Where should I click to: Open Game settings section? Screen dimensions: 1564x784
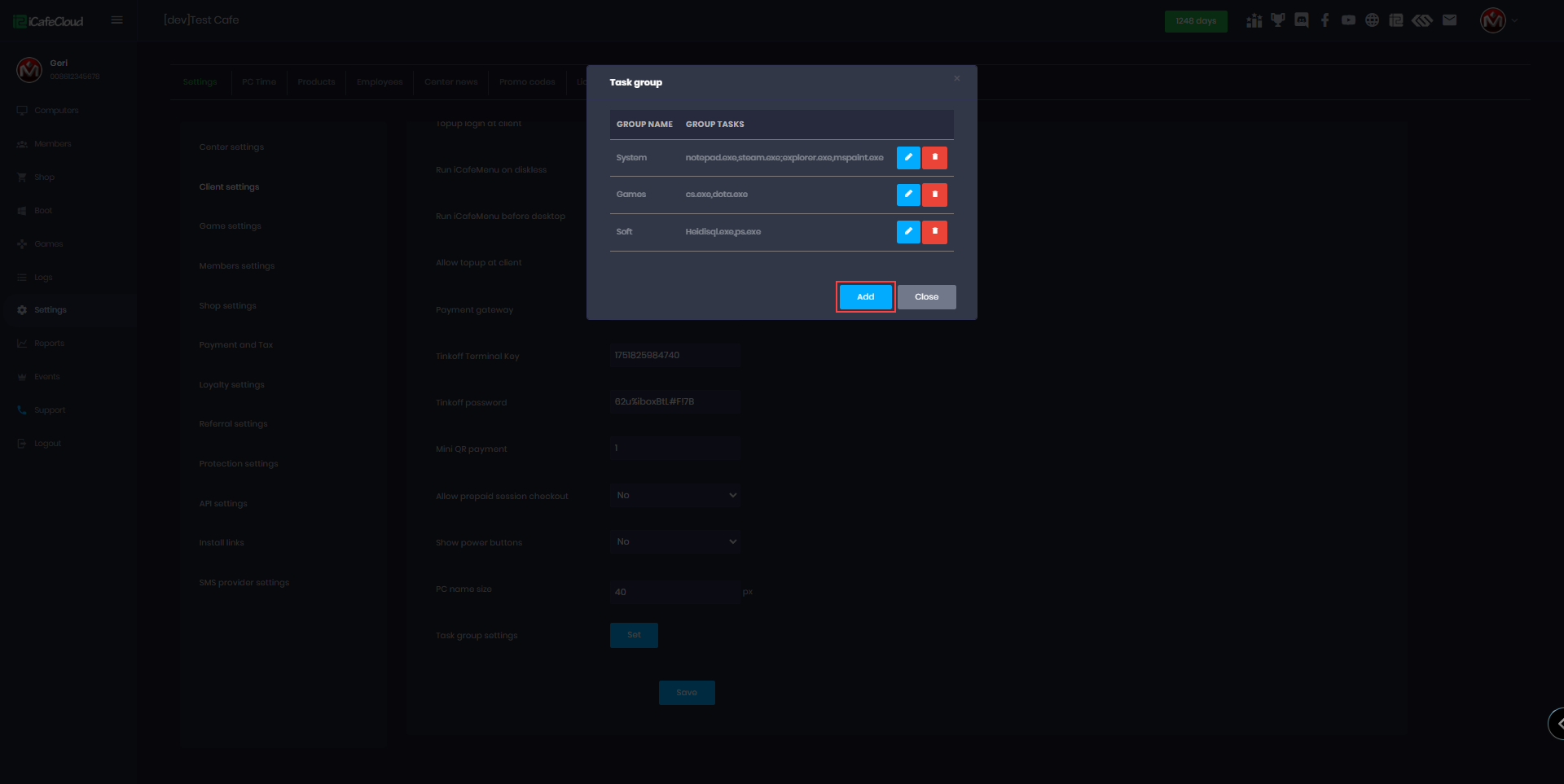pyautogui.click(x=231, y=226)
